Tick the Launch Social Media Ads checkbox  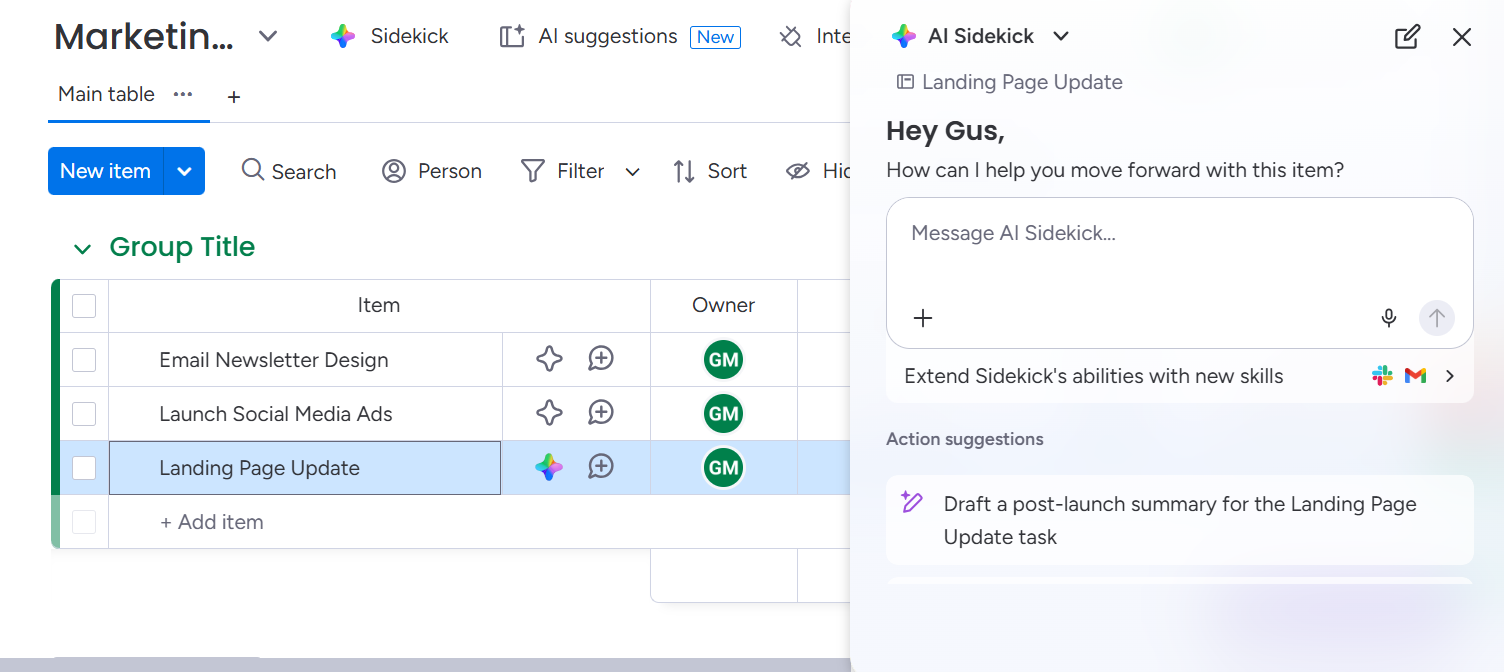(84, 414)
